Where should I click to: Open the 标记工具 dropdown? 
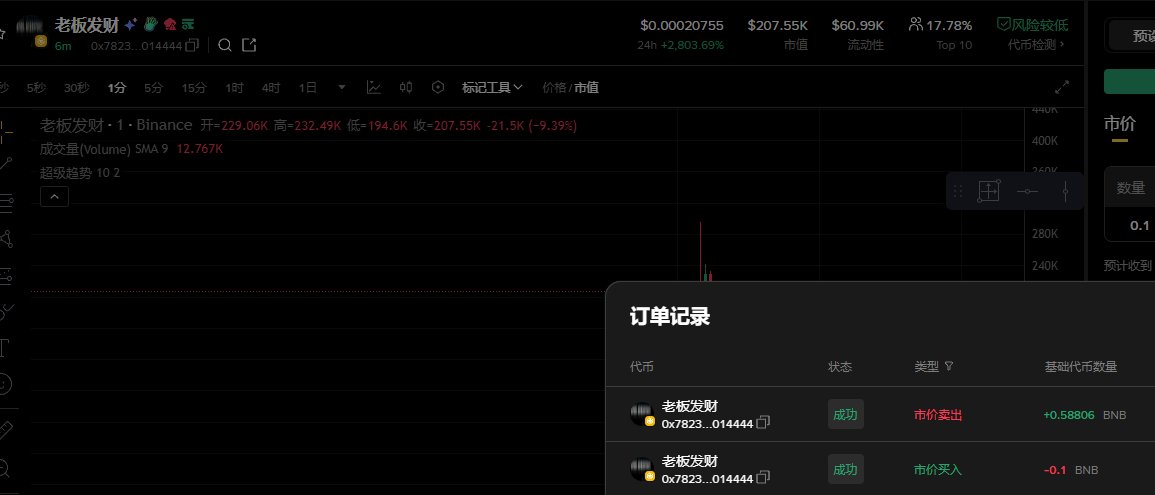[x=492, y=88]
